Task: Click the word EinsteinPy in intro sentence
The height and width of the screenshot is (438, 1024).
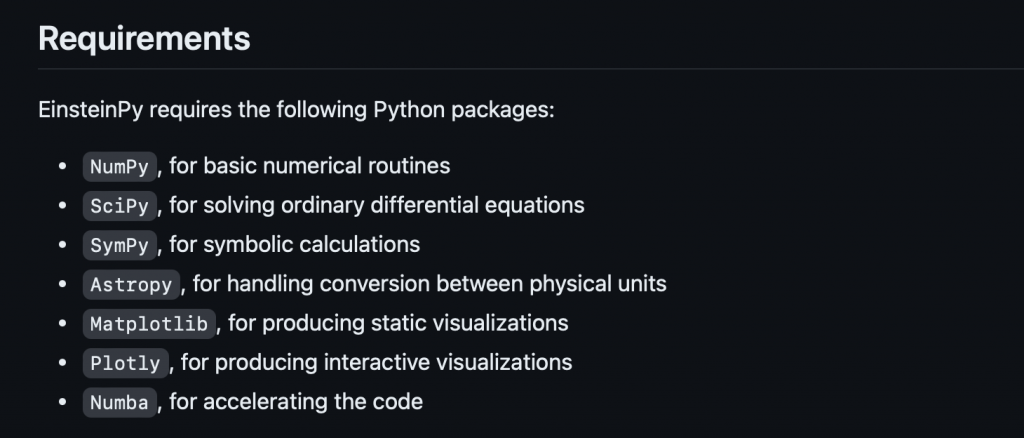Action: (x=91, y=110)
